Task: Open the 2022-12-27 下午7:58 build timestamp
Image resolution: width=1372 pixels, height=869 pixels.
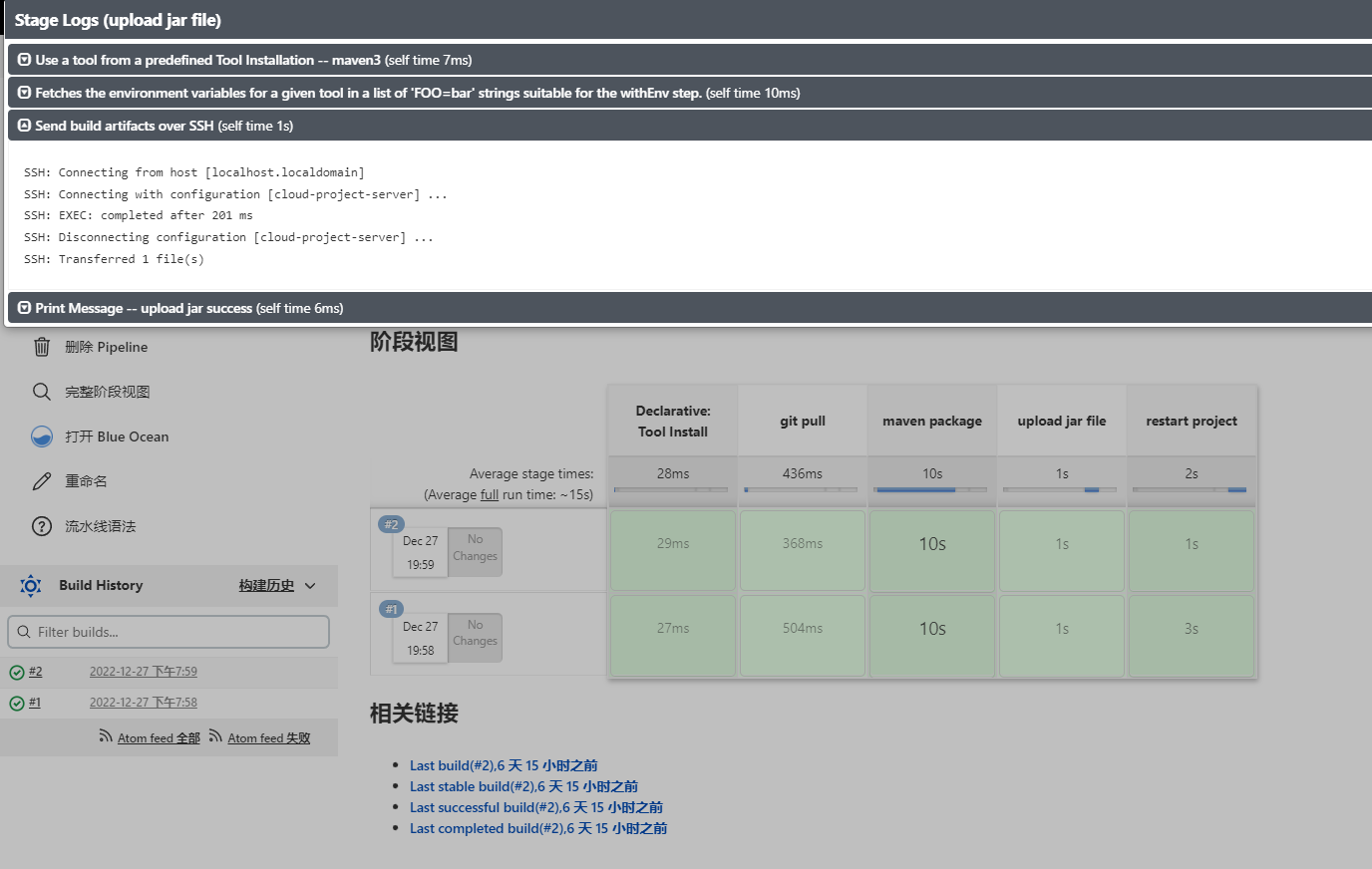Action: click(144, 703)
